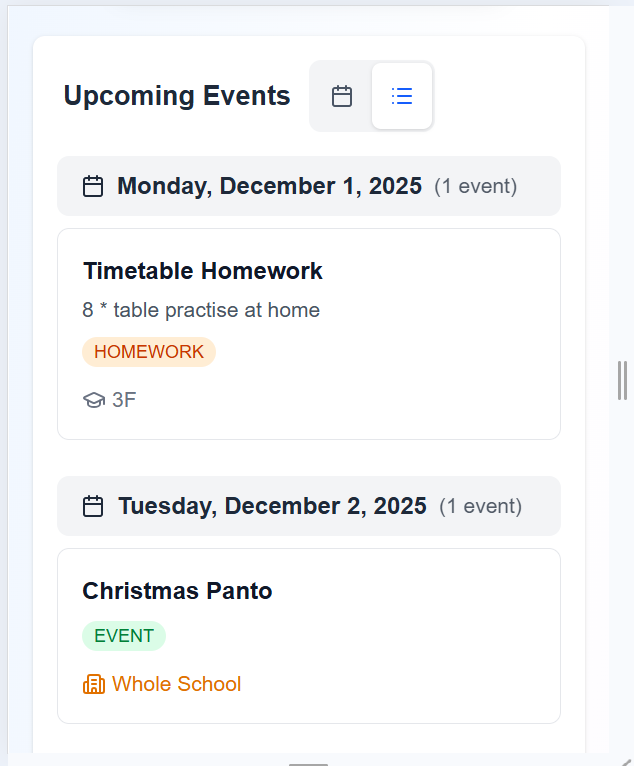Viewport: 634px width, 766px height.
Task: Open the Christmas Panto event
Action: (x=177, y=591)
